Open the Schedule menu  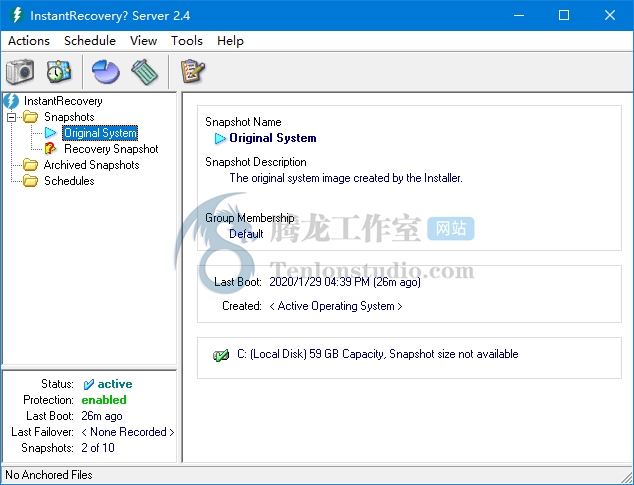(x=90, y=41)
